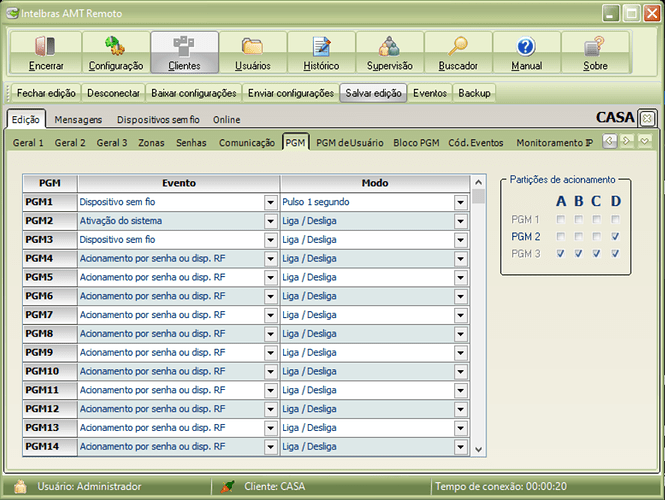
Task: Click the Encerrar door icon
Action: tap(45, 46)
